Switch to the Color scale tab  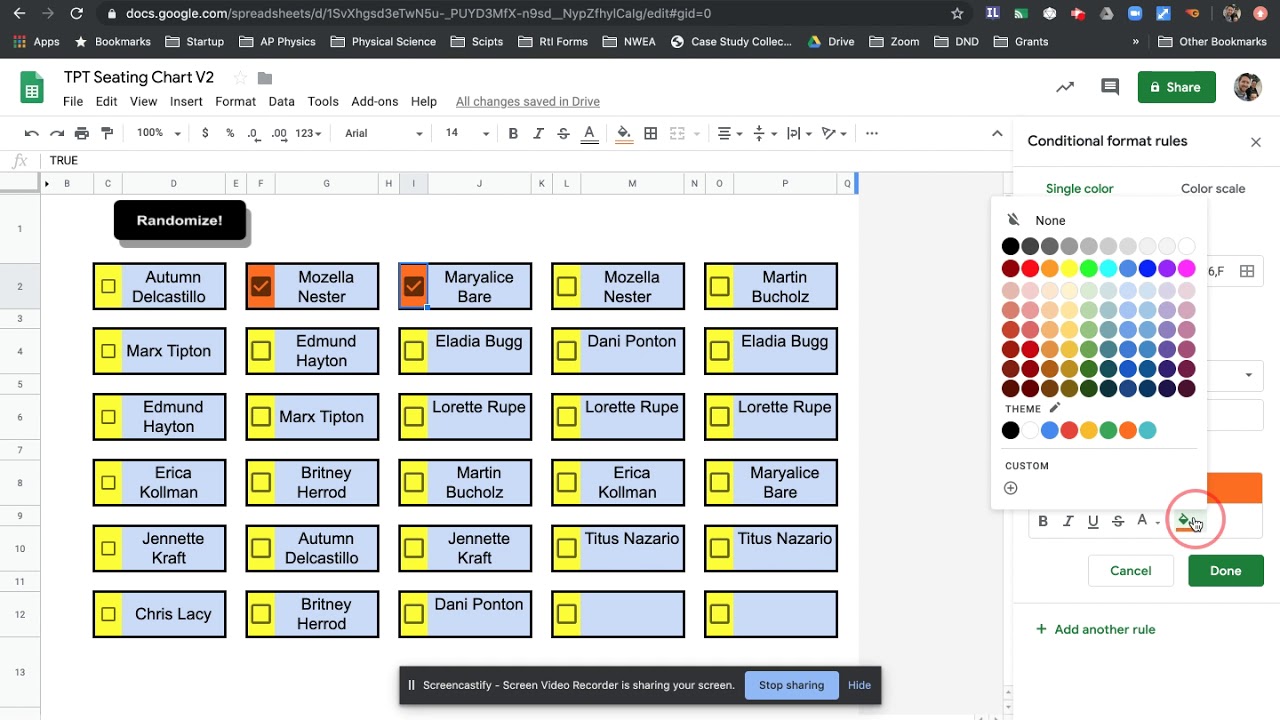pos(1213,188)
